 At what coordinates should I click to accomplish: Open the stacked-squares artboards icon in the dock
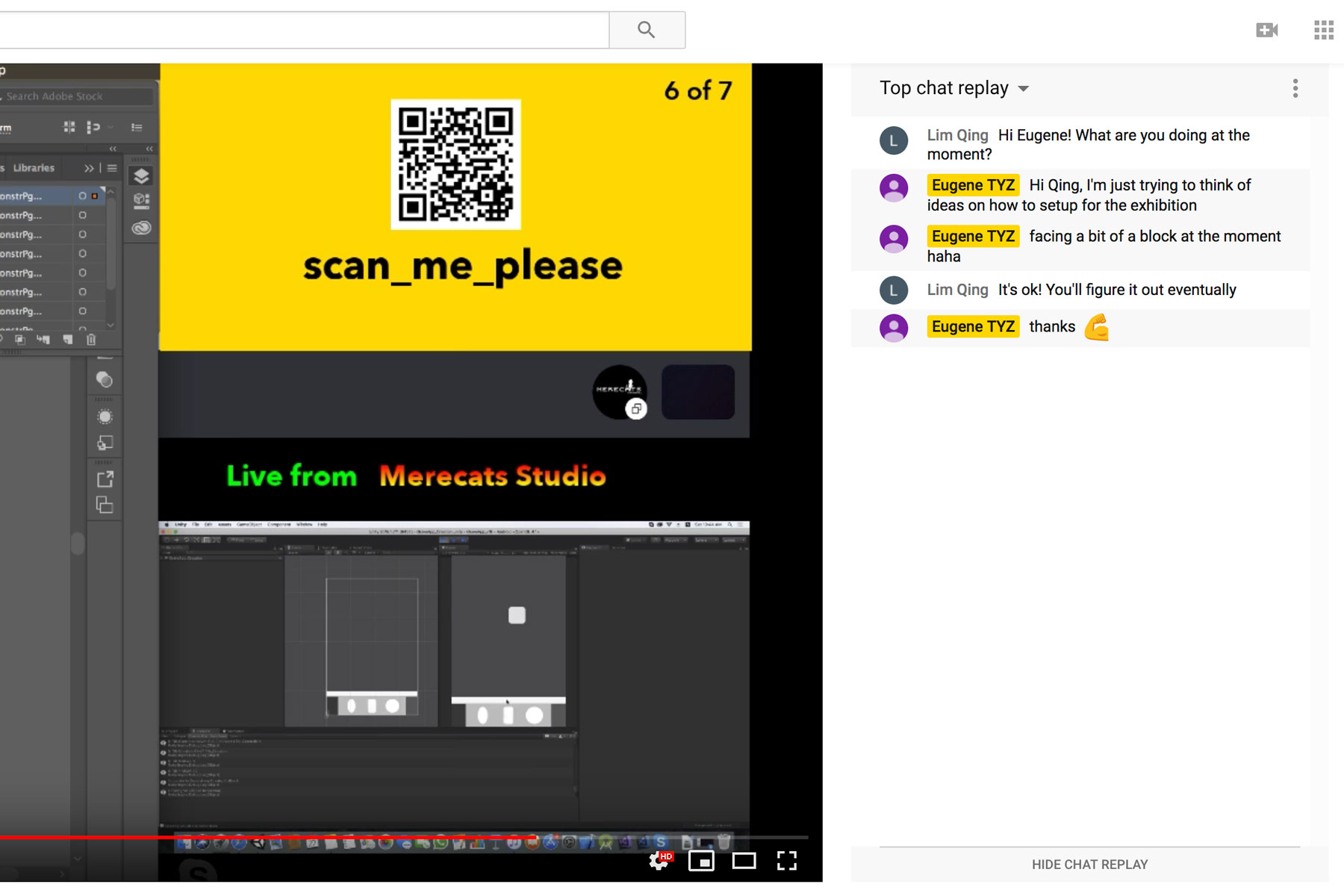point(105,505)
